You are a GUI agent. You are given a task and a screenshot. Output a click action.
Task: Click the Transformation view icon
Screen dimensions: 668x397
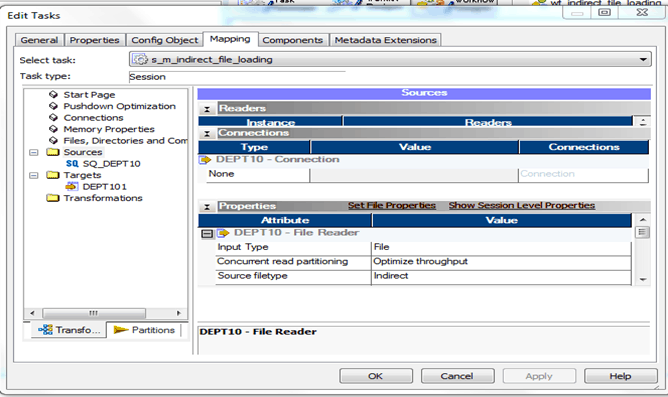[x=45, y=330]
